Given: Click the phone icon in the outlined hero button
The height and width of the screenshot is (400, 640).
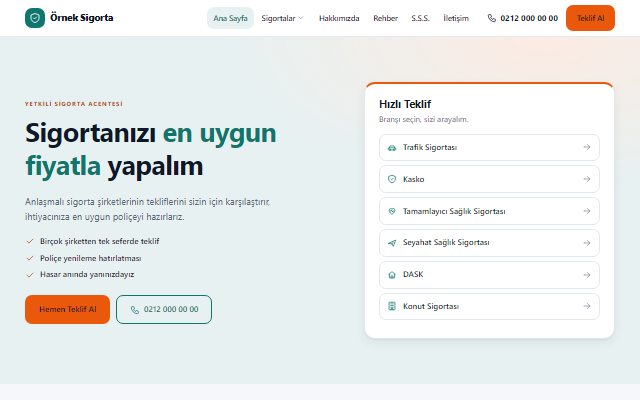Looking at the screenshot, I should point(135,310).
